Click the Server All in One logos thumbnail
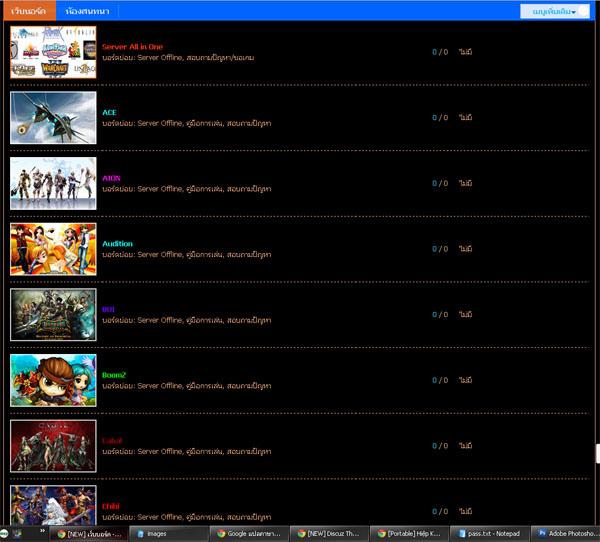 click(x=53, y=52)
